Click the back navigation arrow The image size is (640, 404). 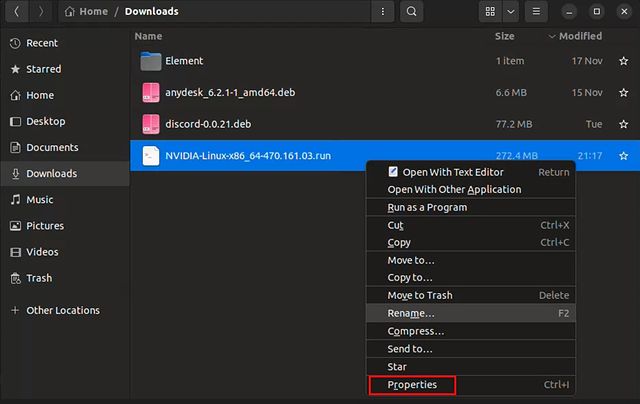(x=17, y=11)
